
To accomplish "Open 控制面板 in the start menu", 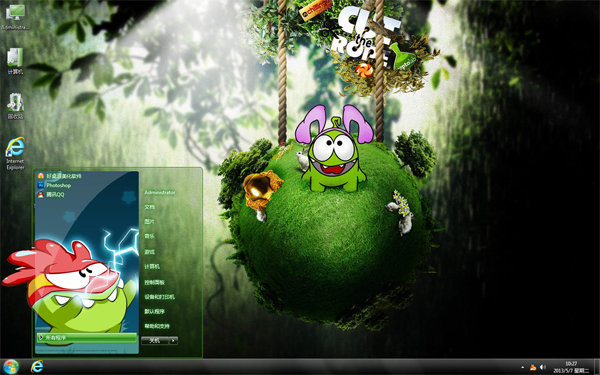I will point(154,282).
